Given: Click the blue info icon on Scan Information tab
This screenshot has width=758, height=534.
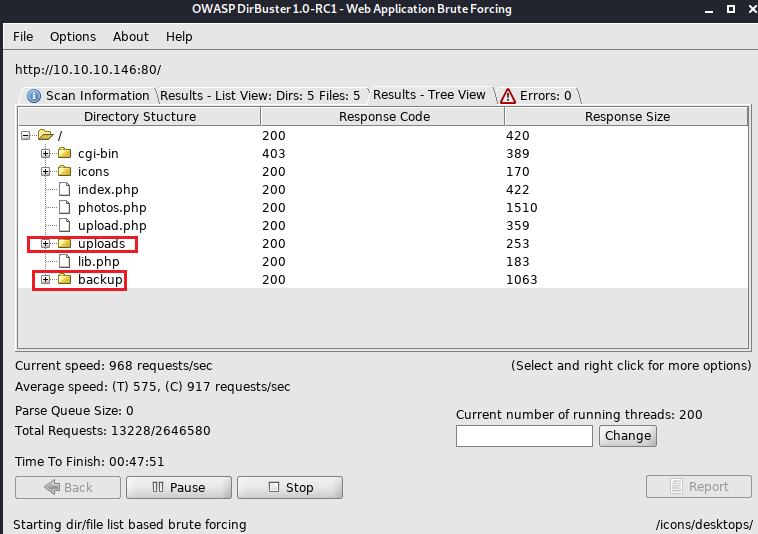Looking at the screenshot, I should [34, 96].
